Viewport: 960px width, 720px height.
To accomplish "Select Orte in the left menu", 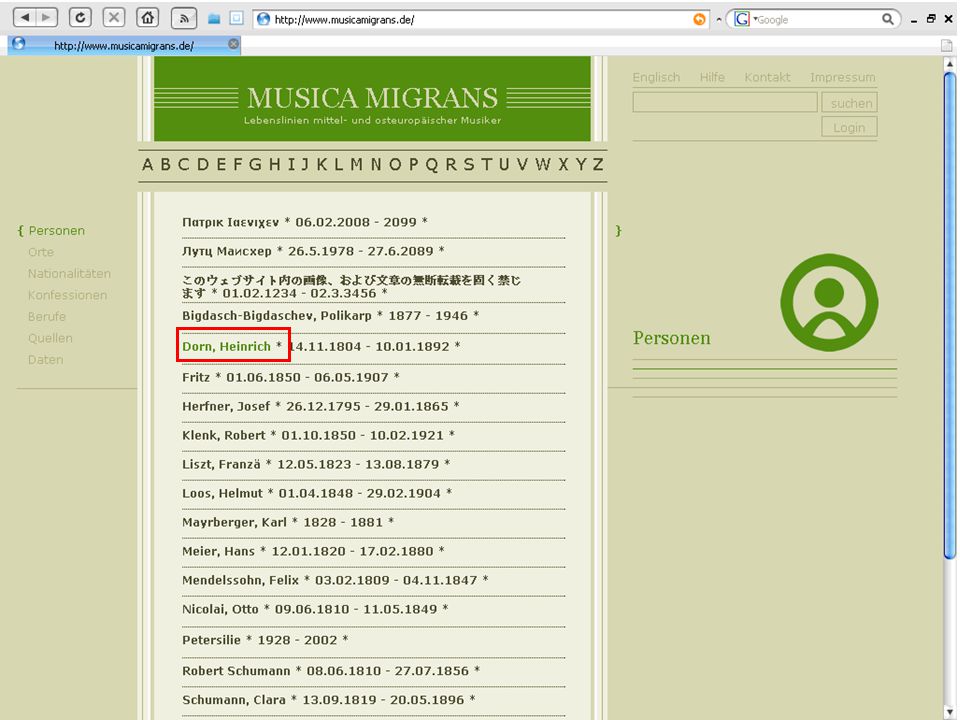I will pos(41,252).
